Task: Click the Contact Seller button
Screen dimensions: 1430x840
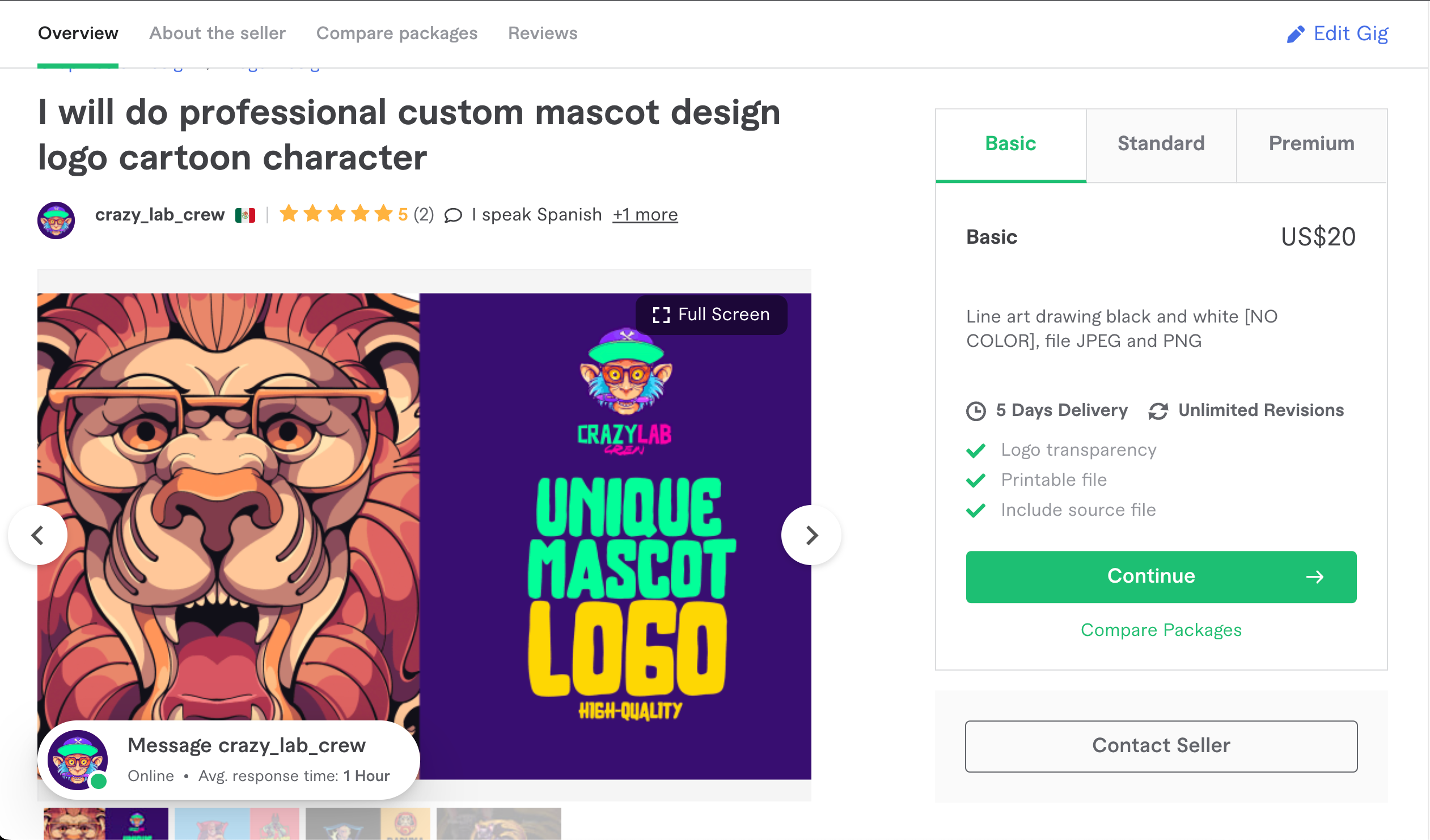Action: click(x=1161, y=746)
